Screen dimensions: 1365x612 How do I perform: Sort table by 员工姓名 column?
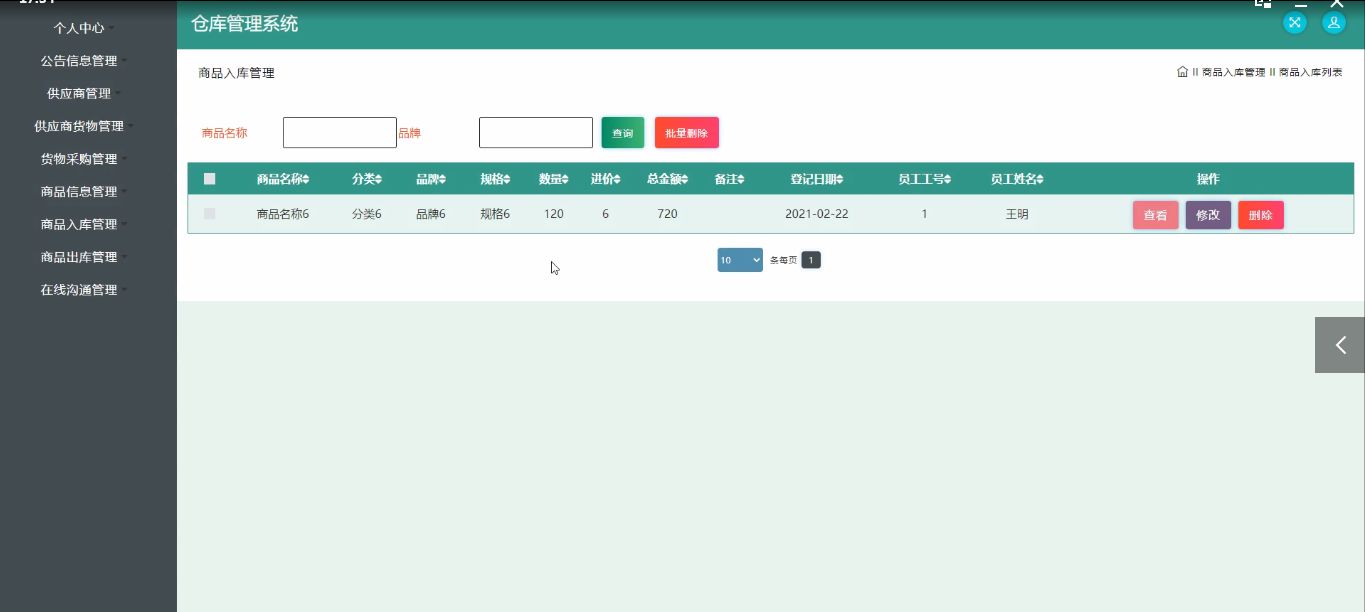[1017, 179]
